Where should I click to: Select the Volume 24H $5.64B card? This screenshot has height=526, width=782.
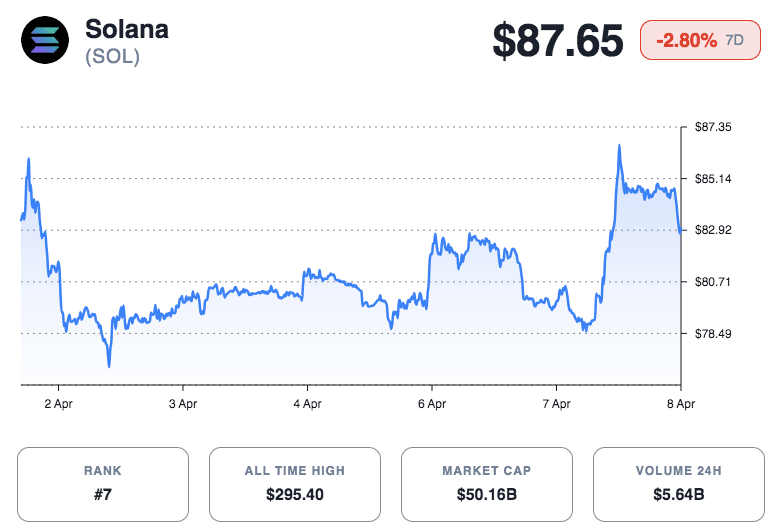tap(679, 484)
